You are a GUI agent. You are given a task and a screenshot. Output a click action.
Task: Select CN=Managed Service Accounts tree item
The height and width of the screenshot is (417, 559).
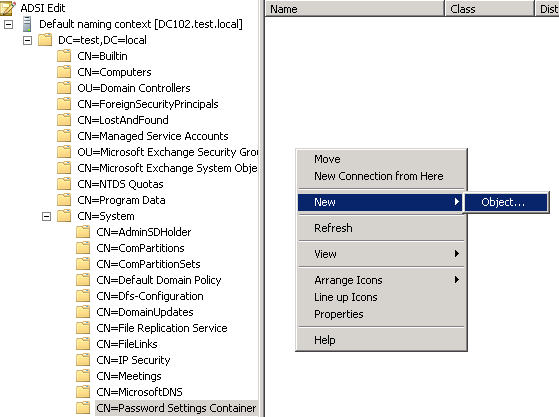point(153,136)
